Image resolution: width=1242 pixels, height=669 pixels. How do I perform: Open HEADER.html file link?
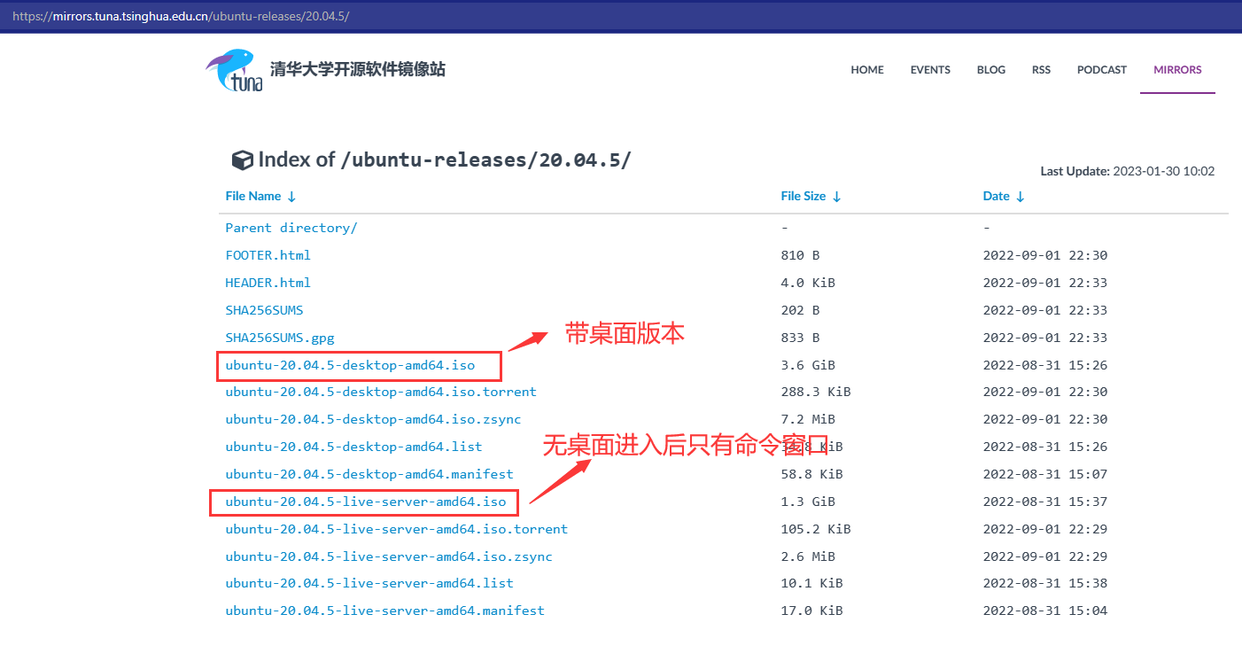click(268, 283)
